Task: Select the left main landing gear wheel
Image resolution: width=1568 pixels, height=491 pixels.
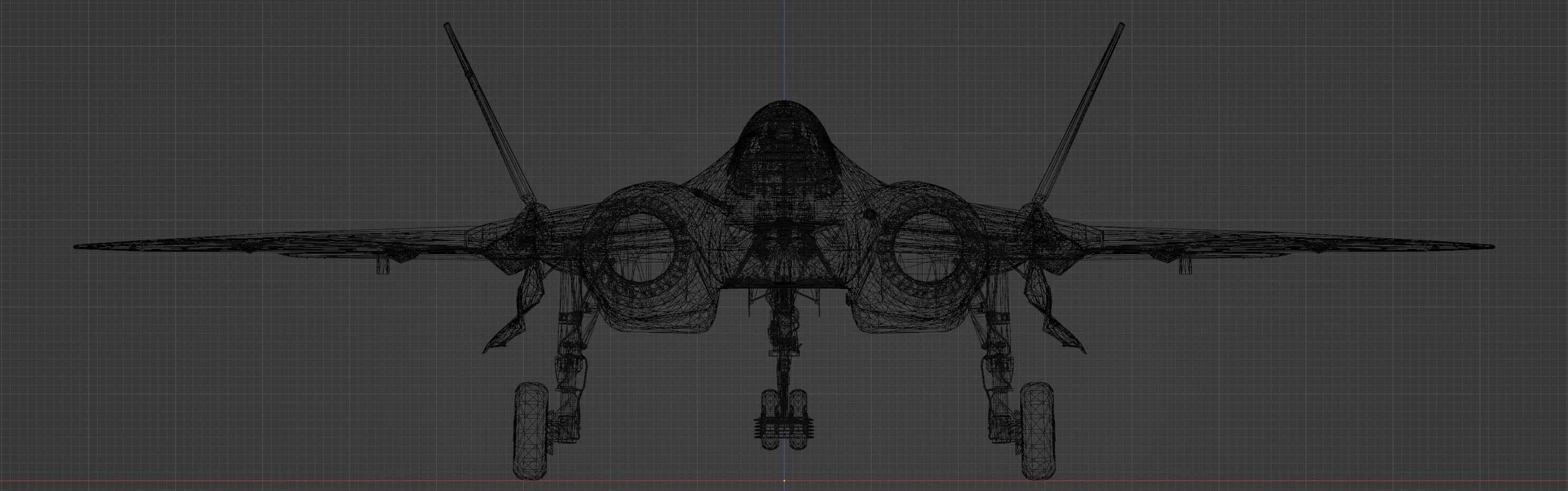Action: pos(531,430)
